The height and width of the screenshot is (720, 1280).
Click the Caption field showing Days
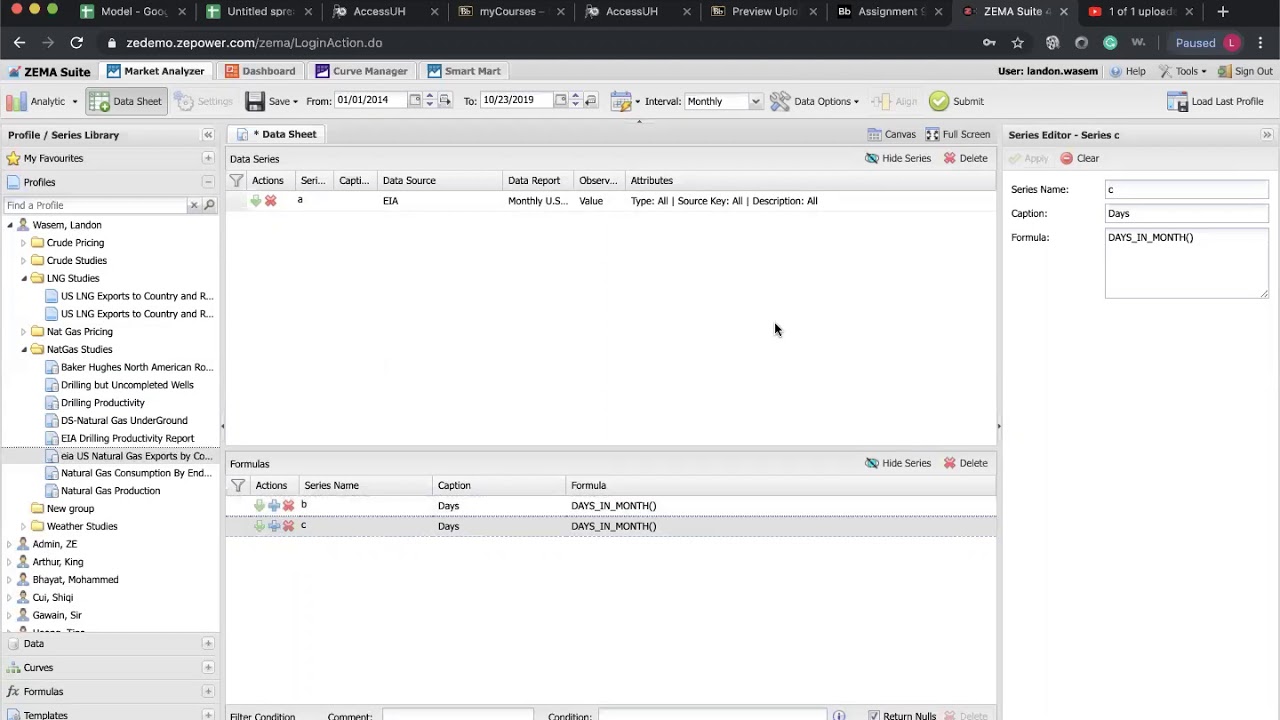pos(1186,213)
